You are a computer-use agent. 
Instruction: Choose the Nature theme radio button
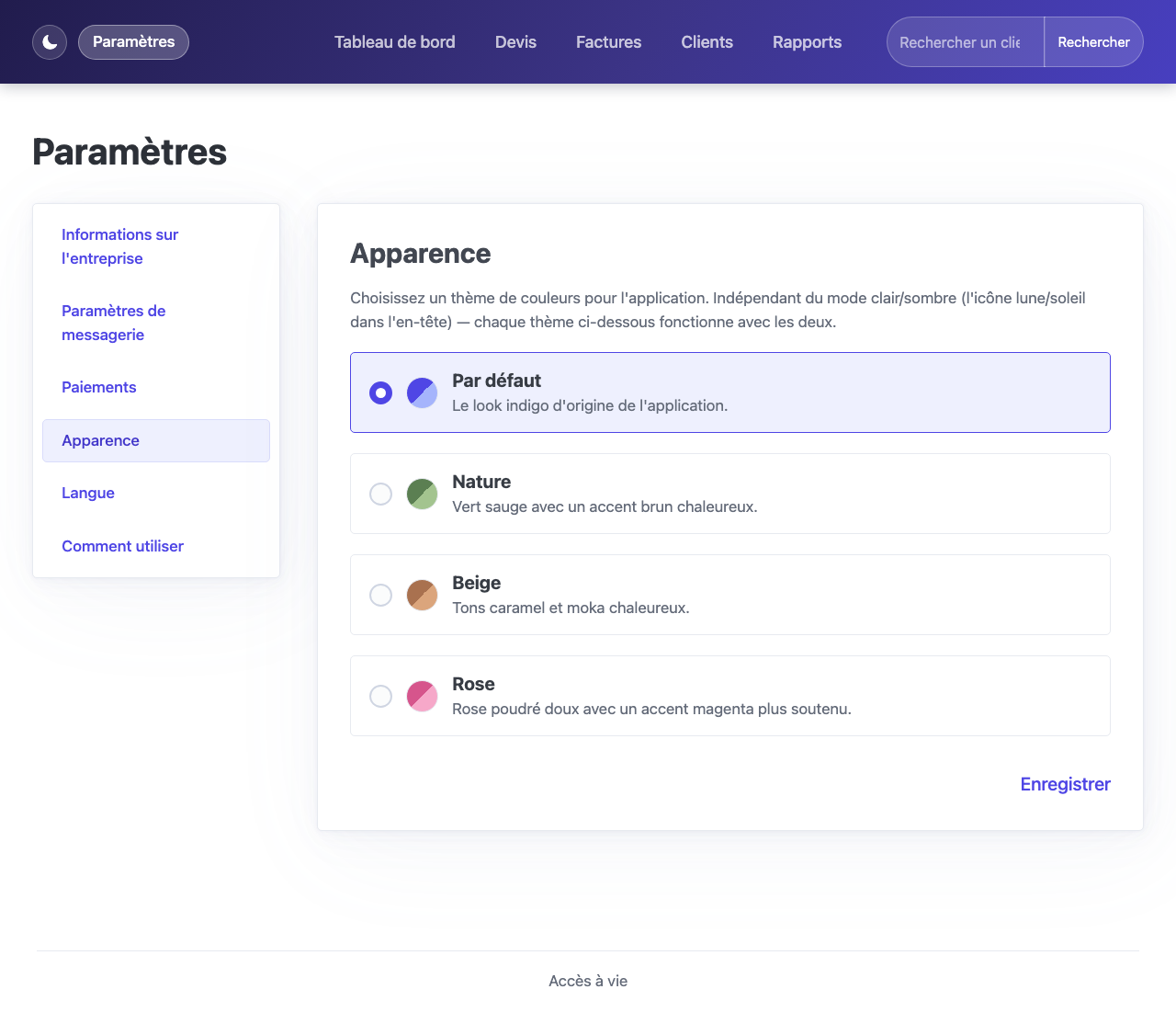click(x=380, y=494)
